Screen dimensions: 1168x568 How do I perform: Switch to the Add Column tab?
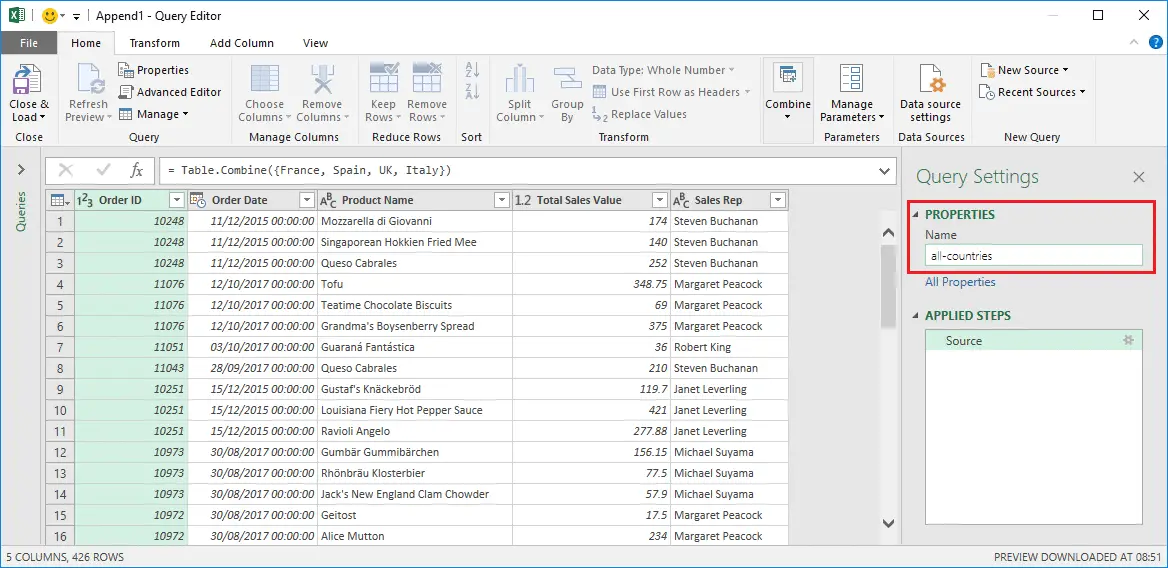[x=242, y=43]
